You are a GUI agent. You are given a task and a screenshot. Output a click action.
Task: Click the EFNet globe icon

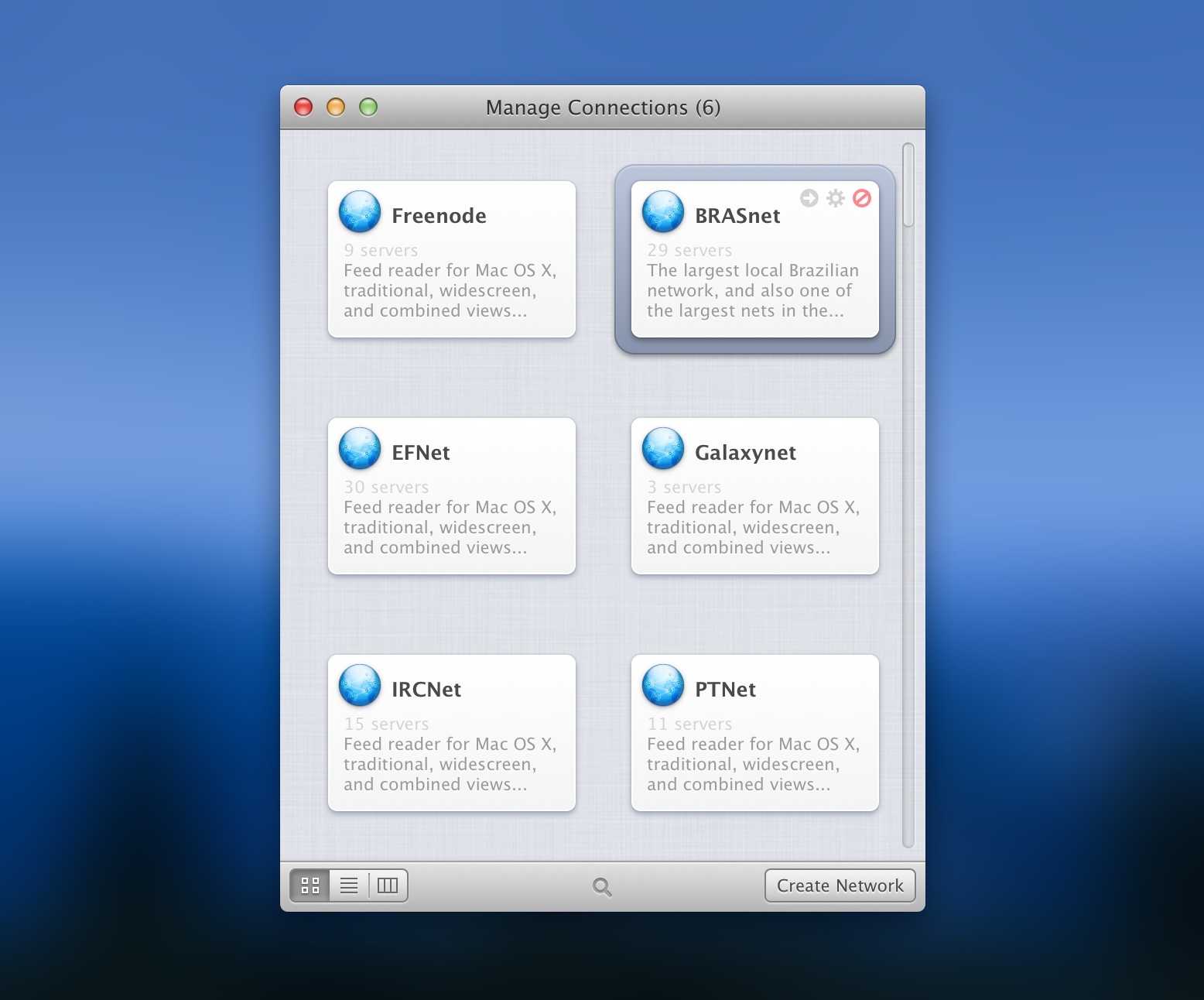360,449
